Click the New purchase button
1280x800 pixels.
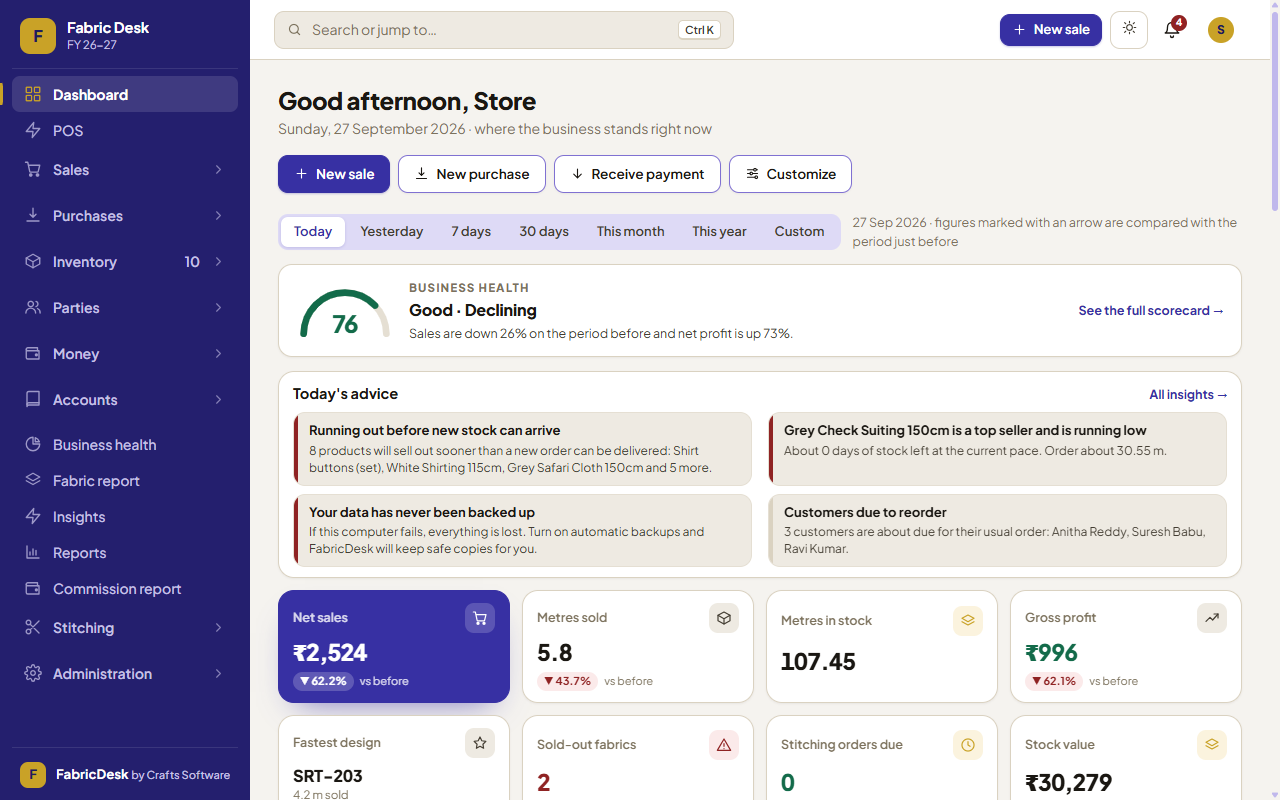pos(472,174)
